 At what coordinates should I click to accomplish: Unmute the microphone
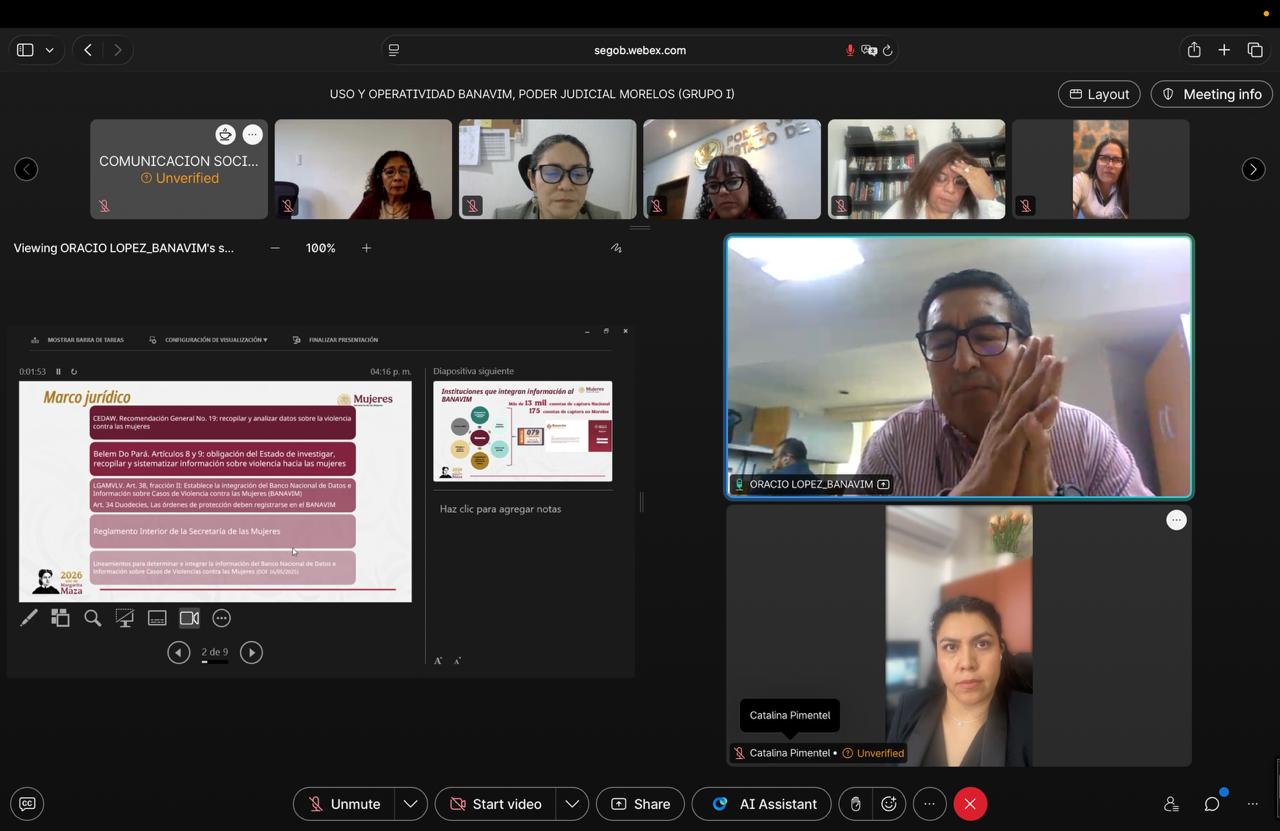[344, 804]
